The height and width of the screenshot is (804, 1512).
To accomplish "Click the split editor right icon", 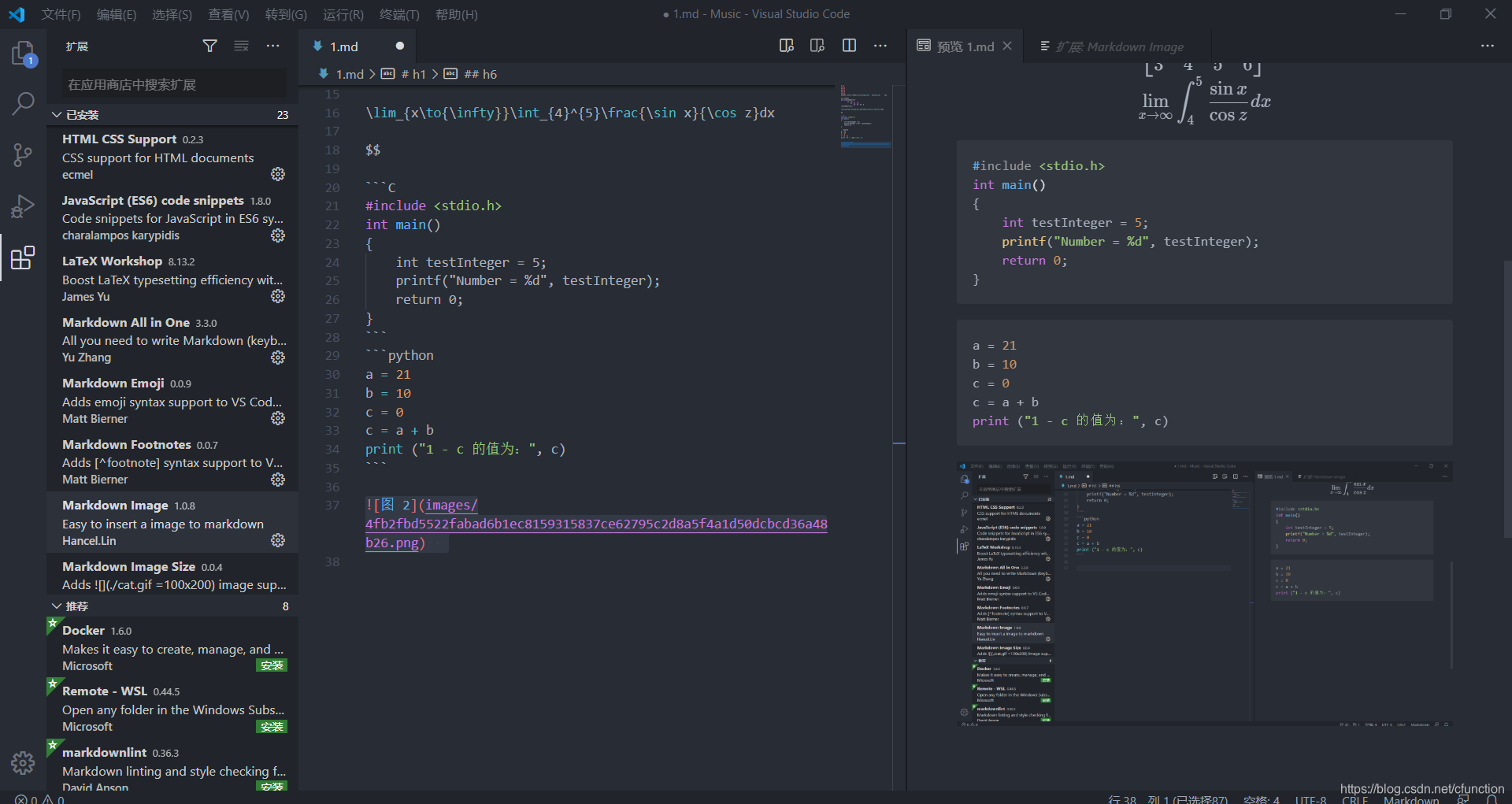I will pos(849,46).
